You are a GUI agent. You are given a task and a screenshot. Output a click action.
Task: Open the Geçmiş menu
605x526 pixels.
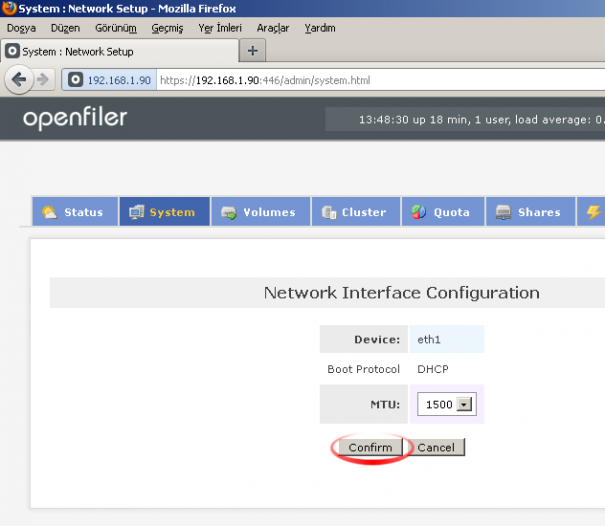coord(167,28)
